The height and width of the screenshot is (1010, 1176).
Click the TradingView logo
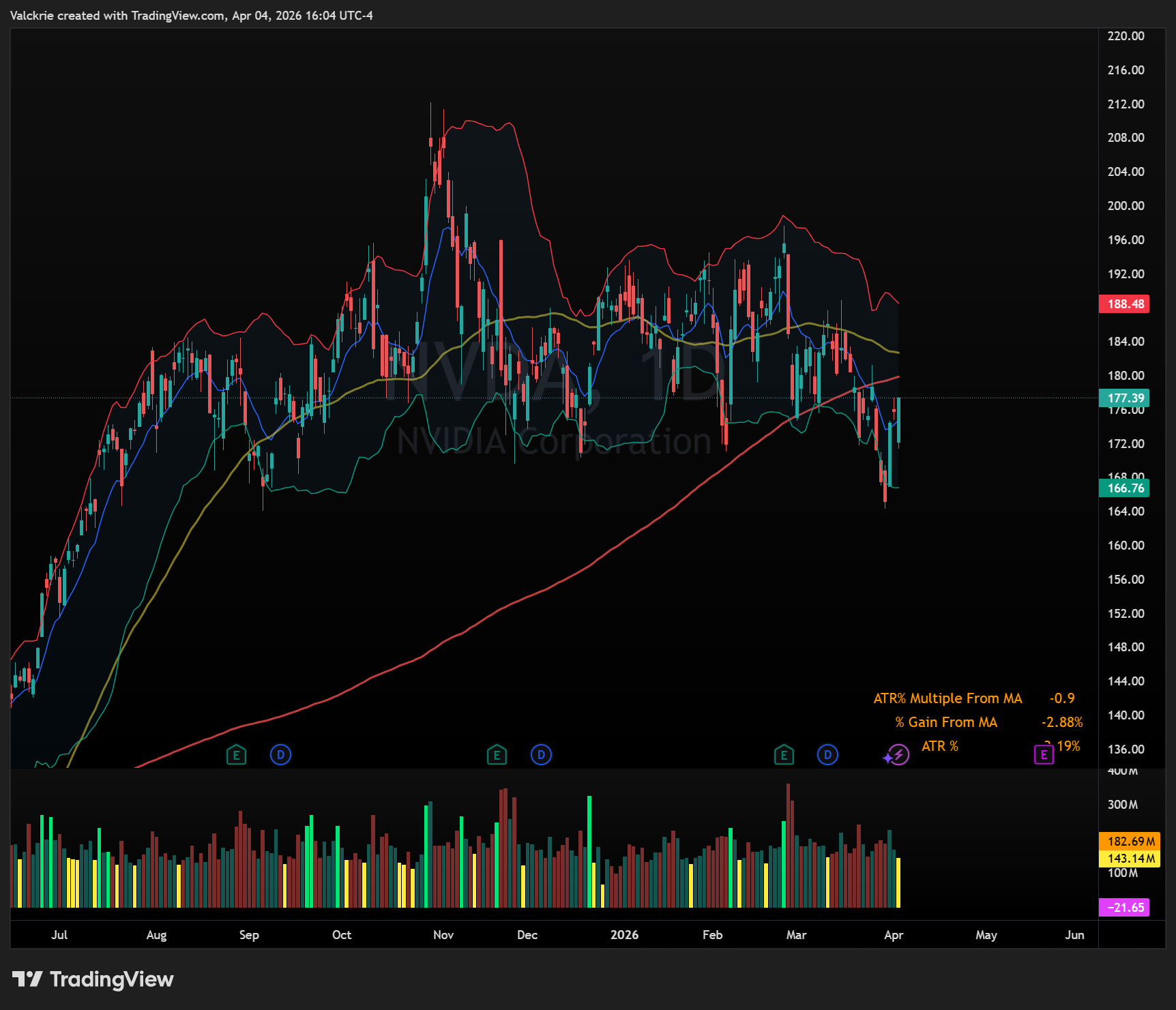pyautogui.click(x=93, y=979)
